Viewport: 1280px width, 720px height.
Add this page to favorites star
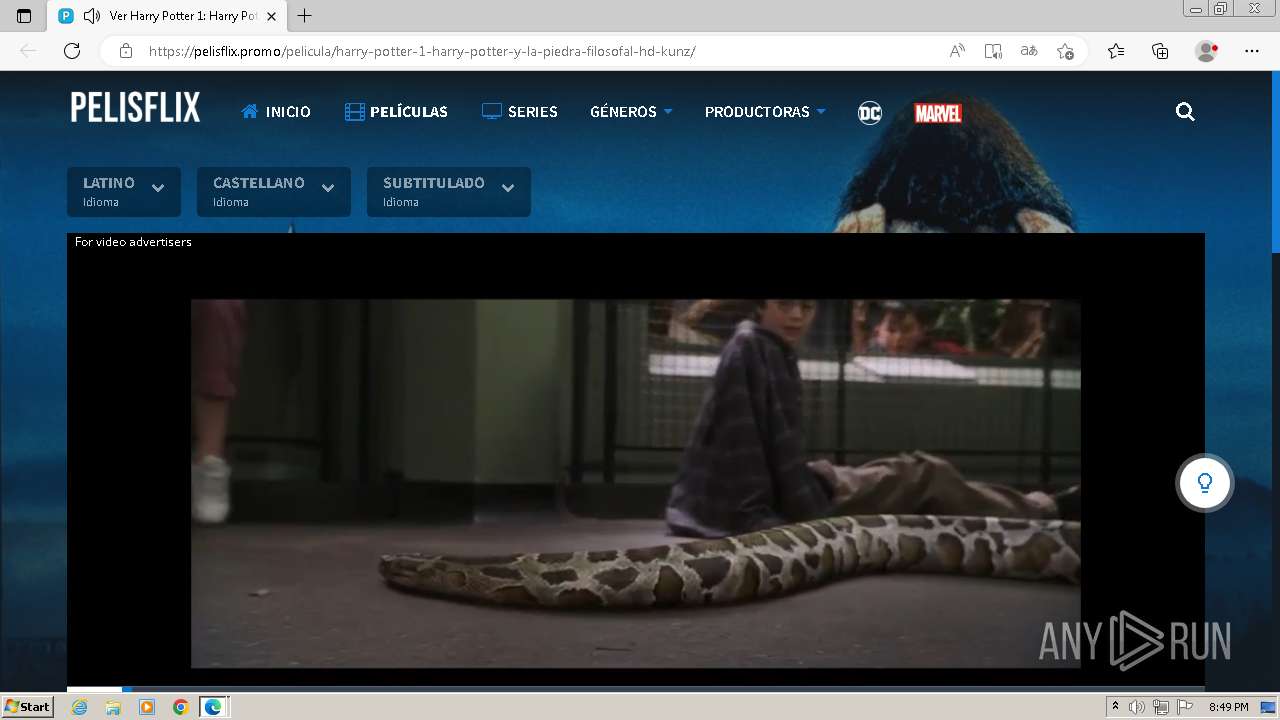1065,51
